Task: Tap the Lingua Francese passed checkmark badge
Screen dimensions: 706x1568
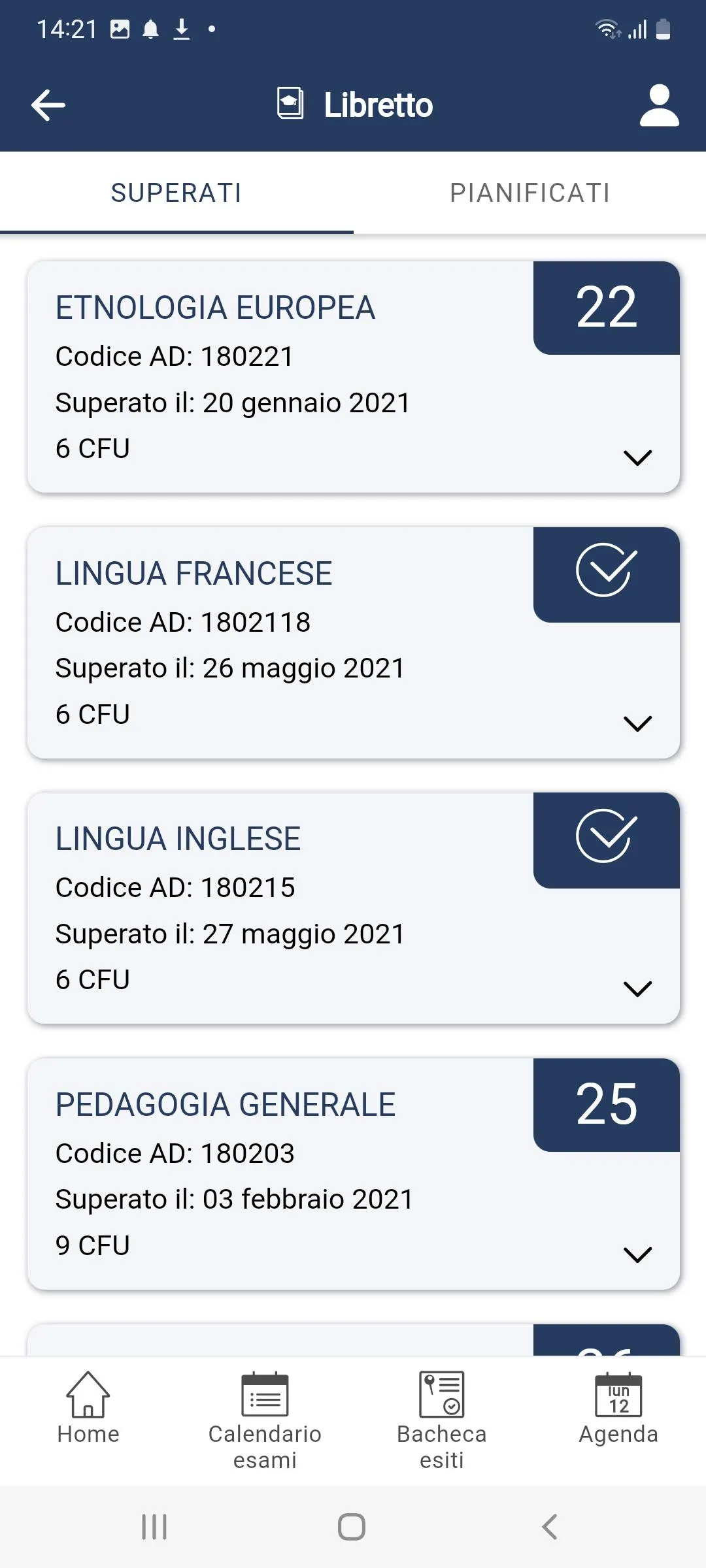Action: pyautogui.click(x=606, y=571)
